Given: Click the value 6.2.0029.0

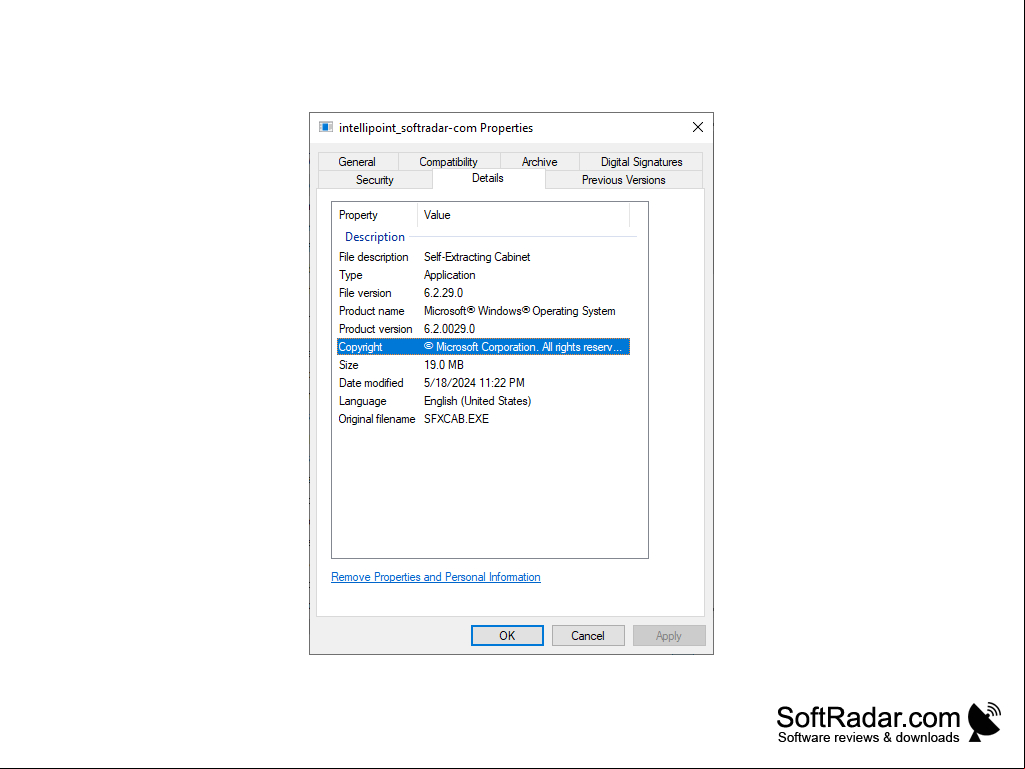Looking at the screenshot, I should [450, 329].
